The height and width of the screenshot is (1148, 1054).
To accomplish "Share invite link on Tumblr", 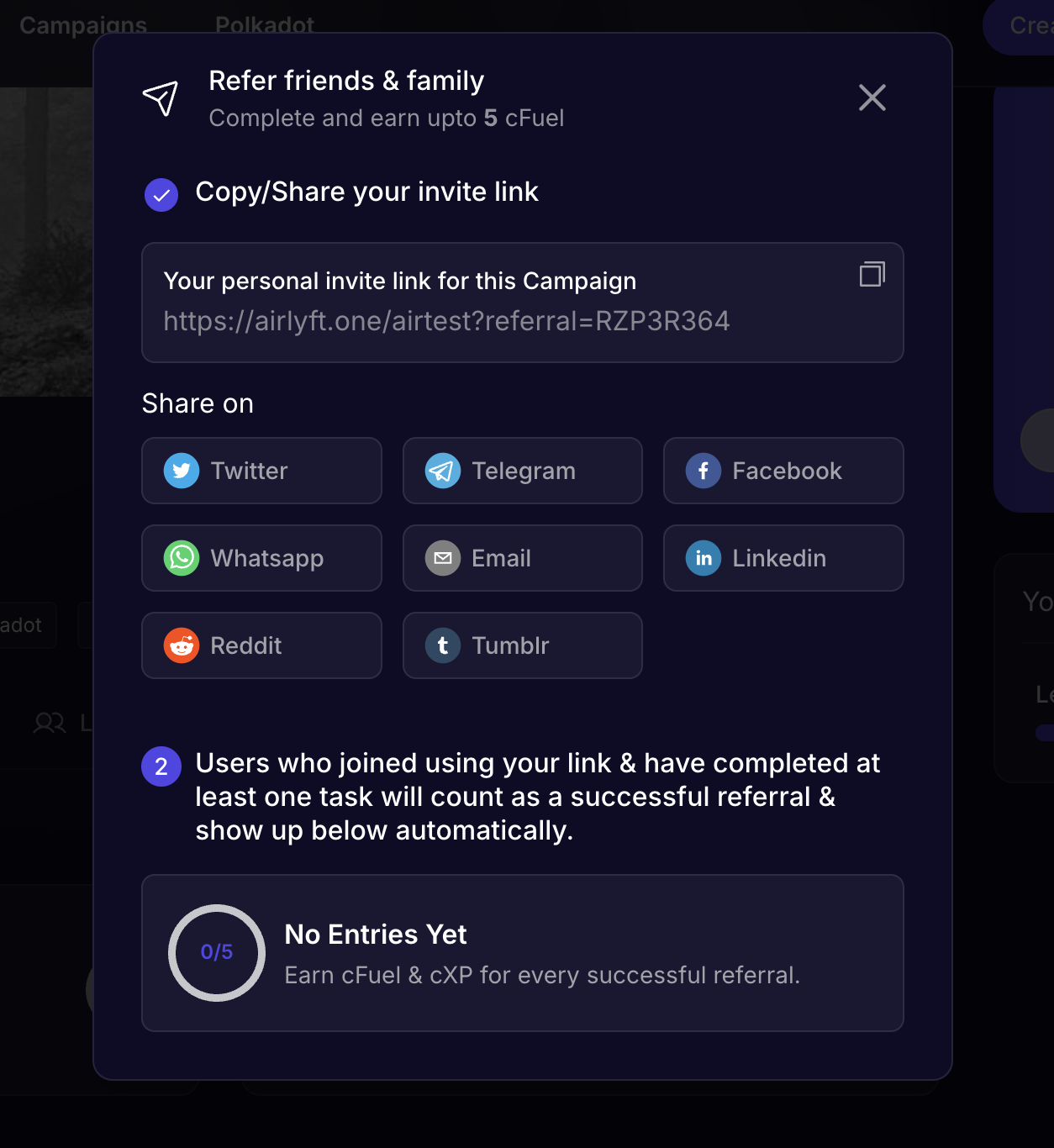I will click(522, 645).
